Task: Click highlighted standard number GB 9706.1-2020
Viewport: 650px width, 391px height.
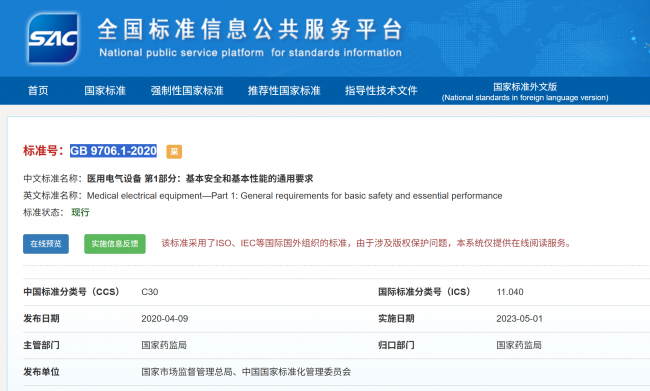Action: (x=114, y=151)
